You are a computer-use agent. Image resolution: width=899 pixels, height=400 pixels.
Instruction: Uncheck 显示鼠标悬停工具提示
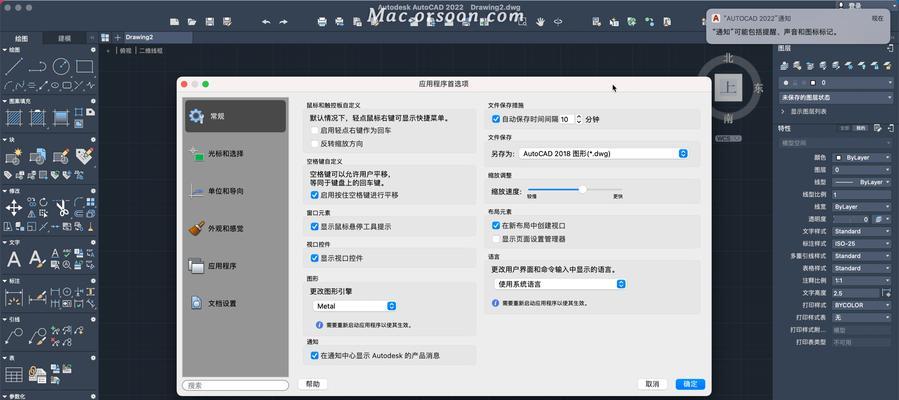pyautogui.click(x=315, y=226)
